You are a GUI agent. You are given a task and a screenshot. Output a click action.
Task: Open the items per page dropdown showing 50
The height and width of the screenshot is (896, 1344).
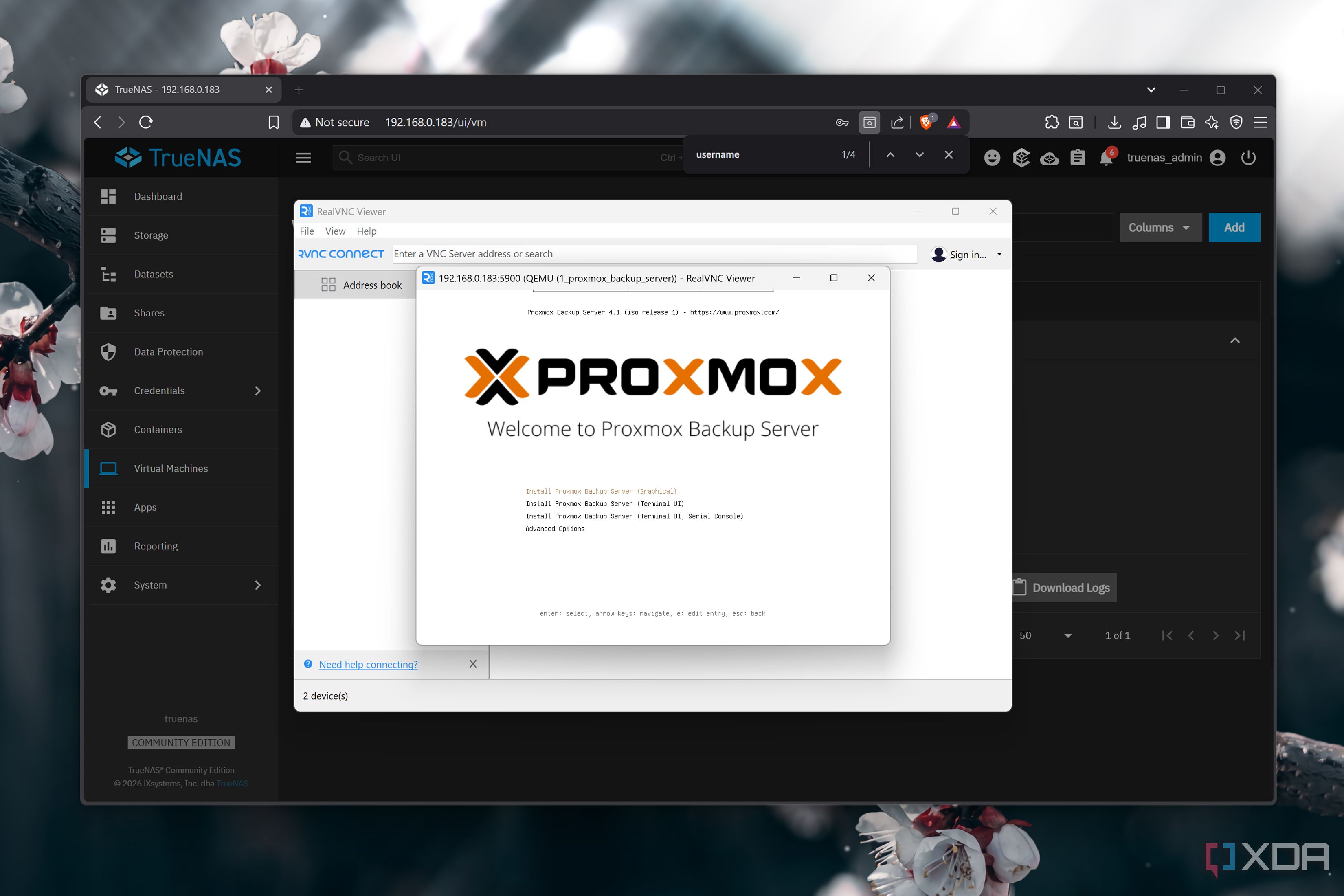pyautogui.click(x=1046, y=635)
